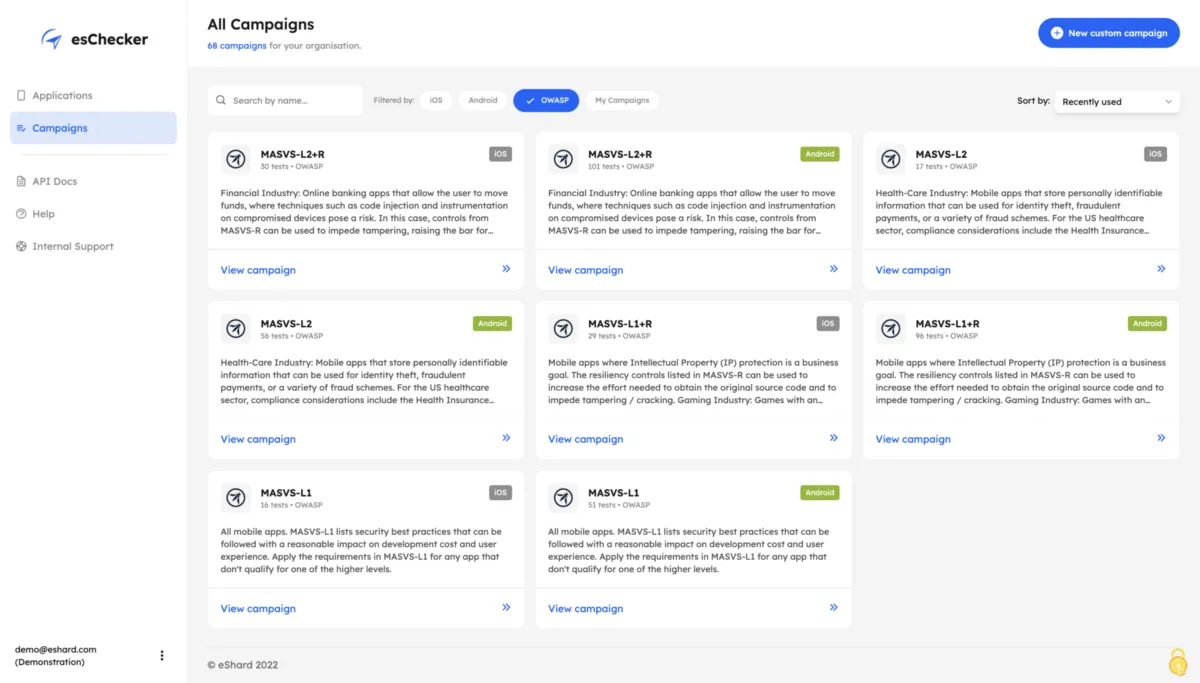The width and height of the screenshot is (1200, 683).
Task: Click the 68 campaigns link
Action: (x=237, y=46)
